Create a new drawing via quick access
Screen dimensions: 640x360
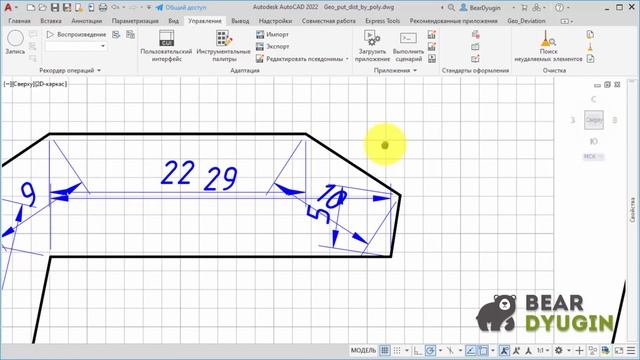pos(31,7)
